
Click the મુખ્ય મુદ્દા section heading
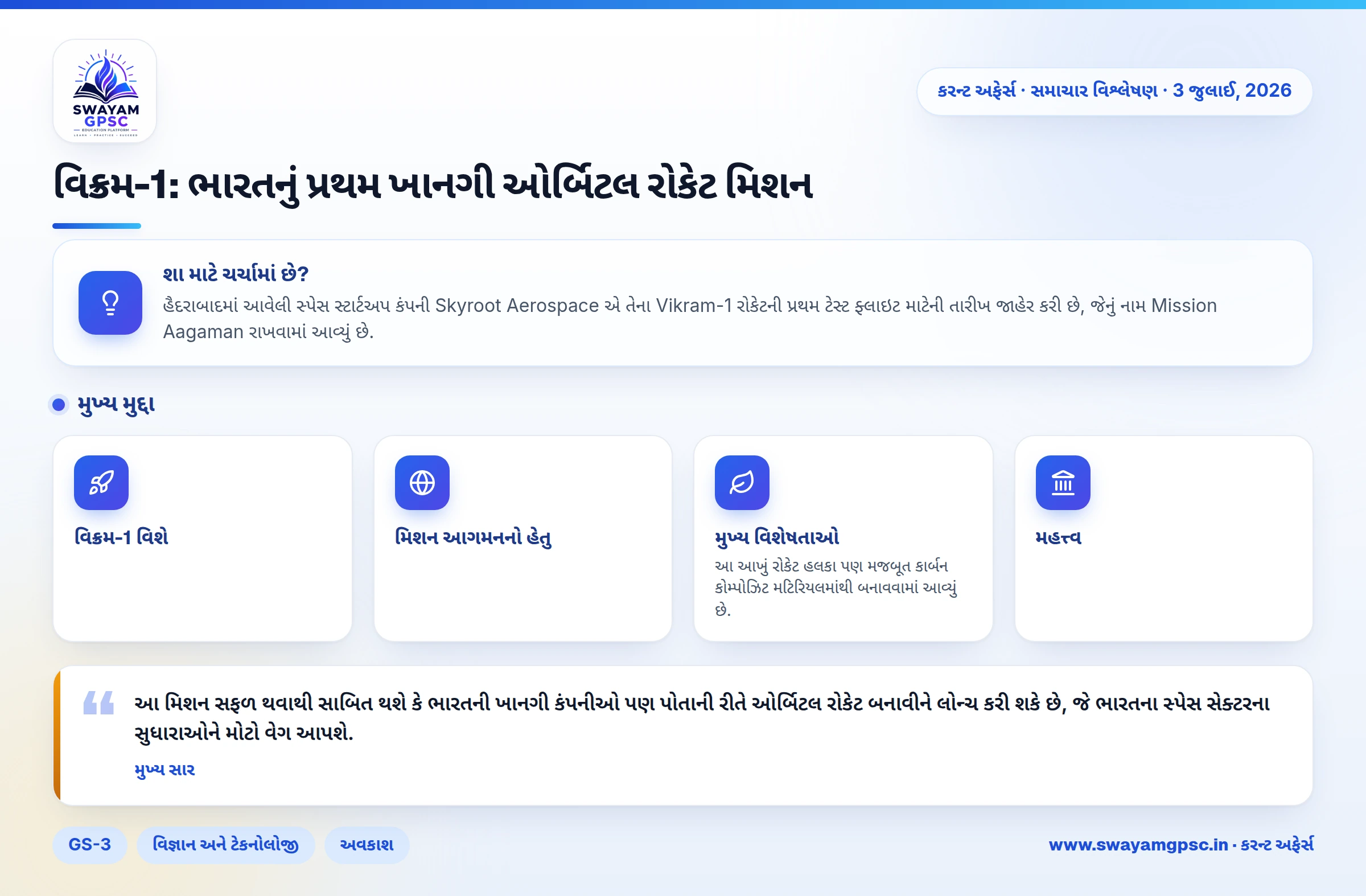click(117, 405)
